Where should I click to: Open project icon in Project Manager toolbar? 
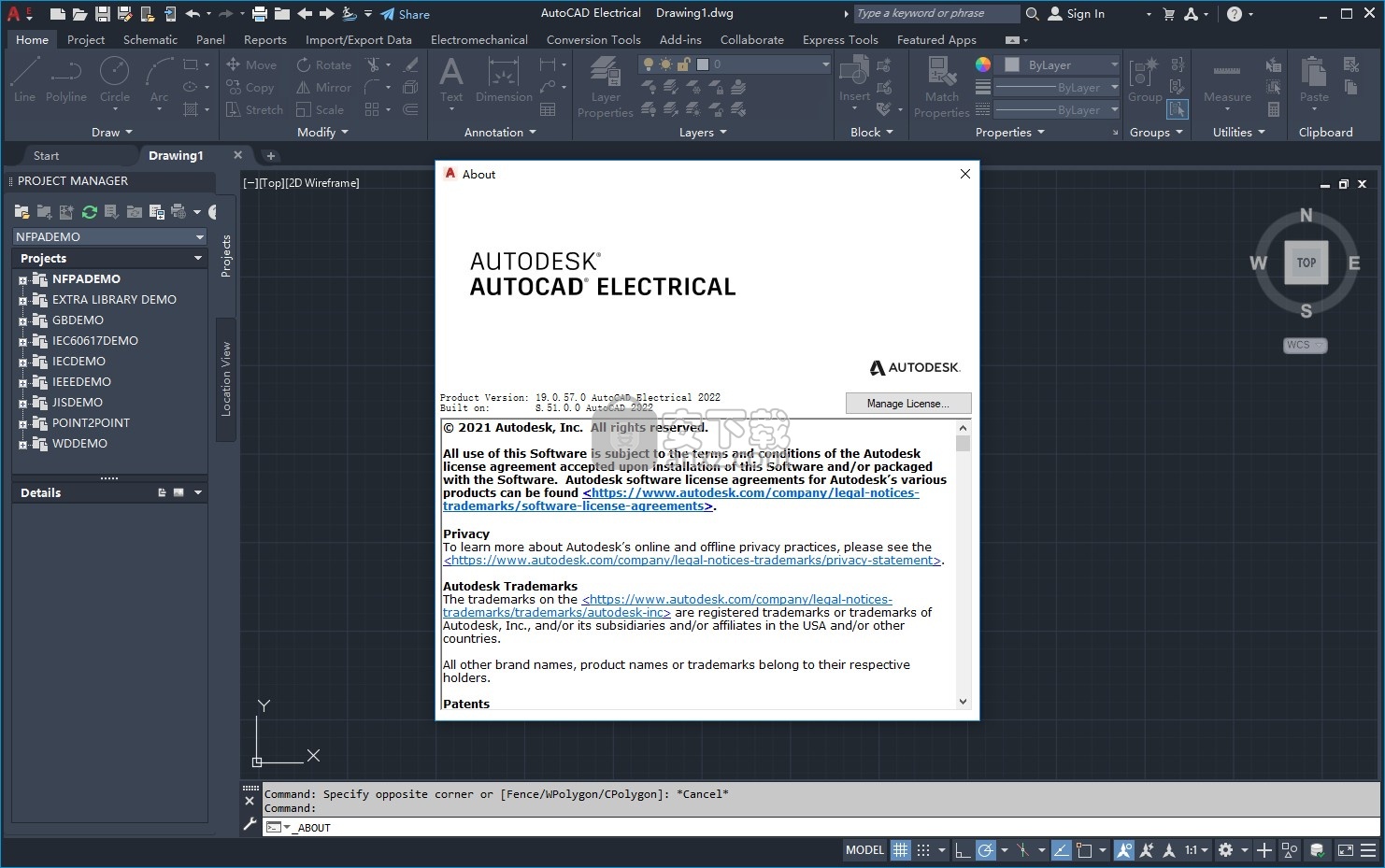[x=21, y=212]
